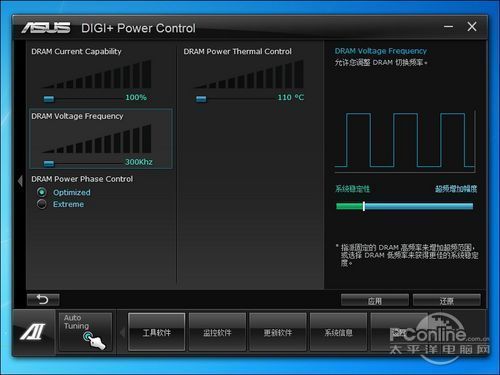
Task: Select Extreme power phase control
Action: tap(42, 204)
